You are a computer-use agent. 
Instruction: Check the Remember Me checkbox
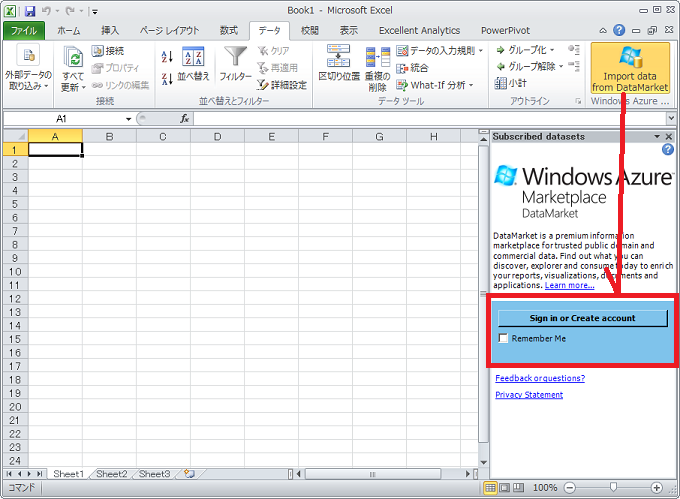click(503, 338)
